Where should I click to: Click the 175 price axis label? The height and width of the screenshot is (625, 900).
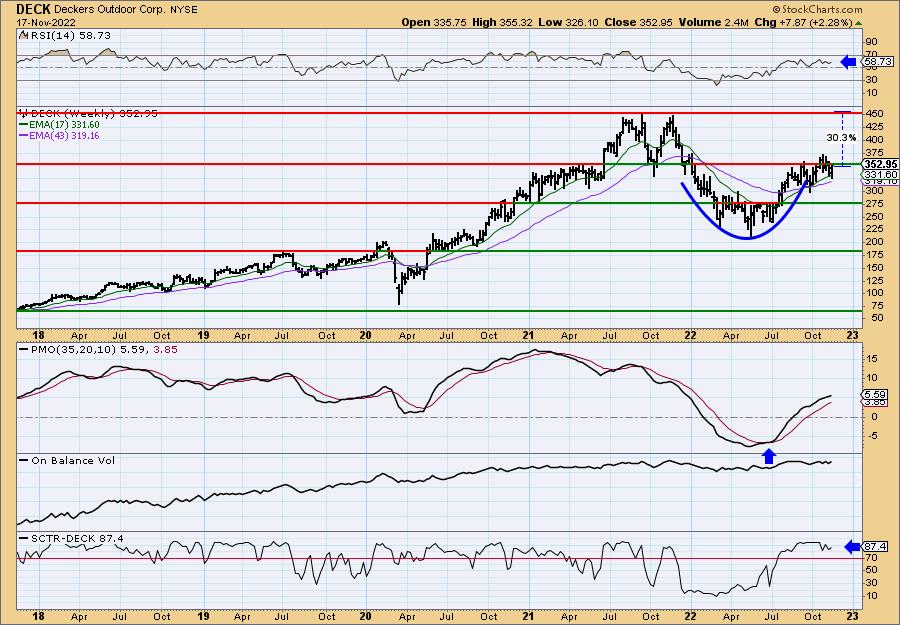[874, 254]
